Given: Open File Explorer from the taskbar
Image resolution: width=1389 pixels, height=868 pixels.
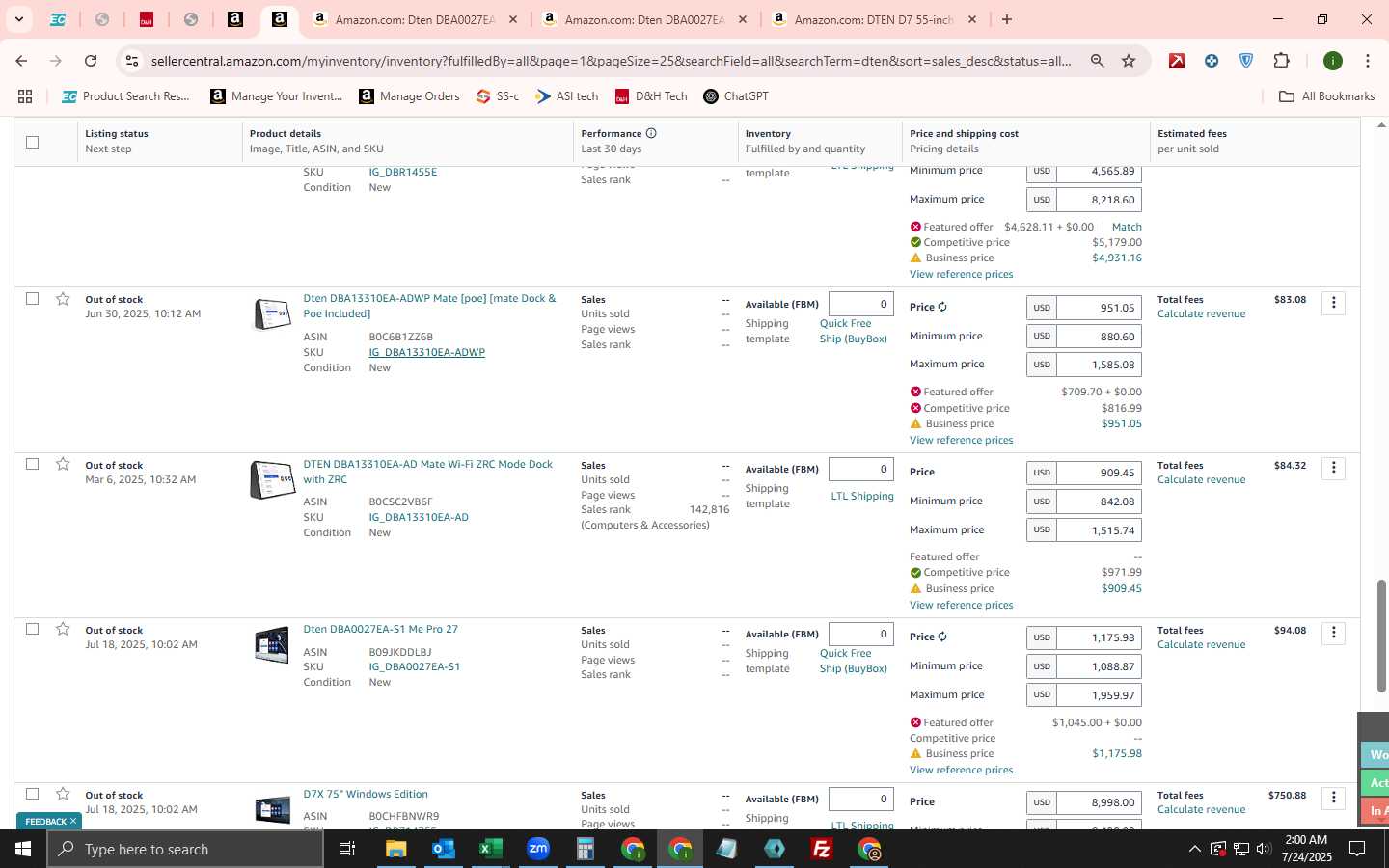Looking at the screenshot, I should click(x=395, y=849).
